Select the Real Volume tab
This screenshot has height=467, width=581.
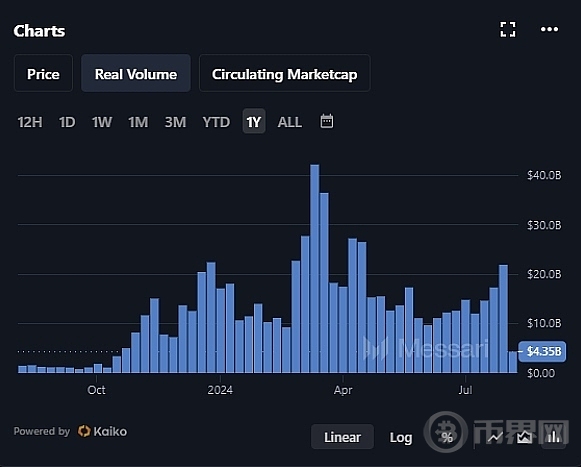[136, 73]
